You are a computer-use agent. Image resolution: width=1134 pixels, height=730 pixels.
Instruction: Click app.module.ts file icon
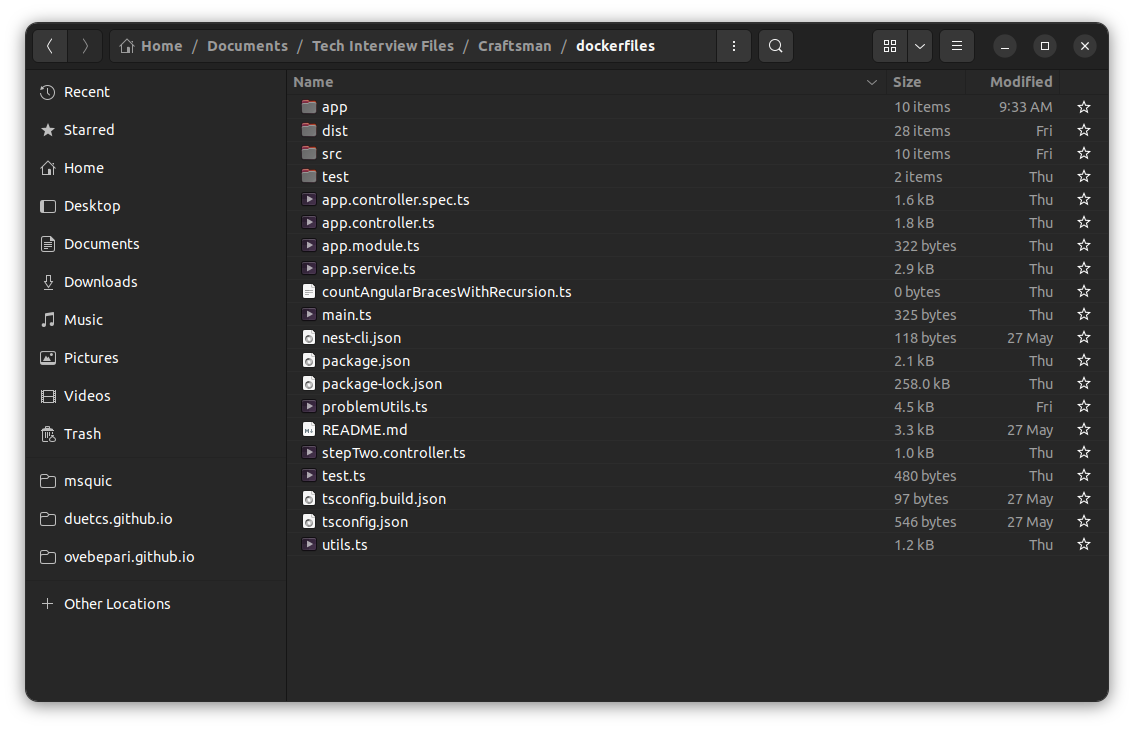pyautogui.click(x=309, y=245)
